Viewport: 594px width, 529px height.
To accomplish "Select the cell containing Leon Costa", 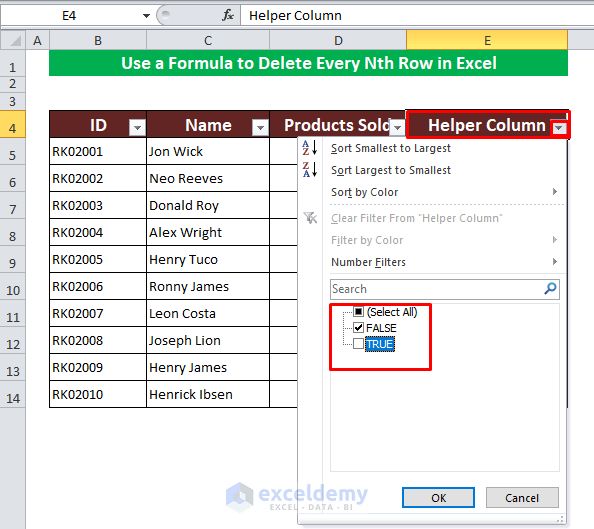I will (208, 313).
